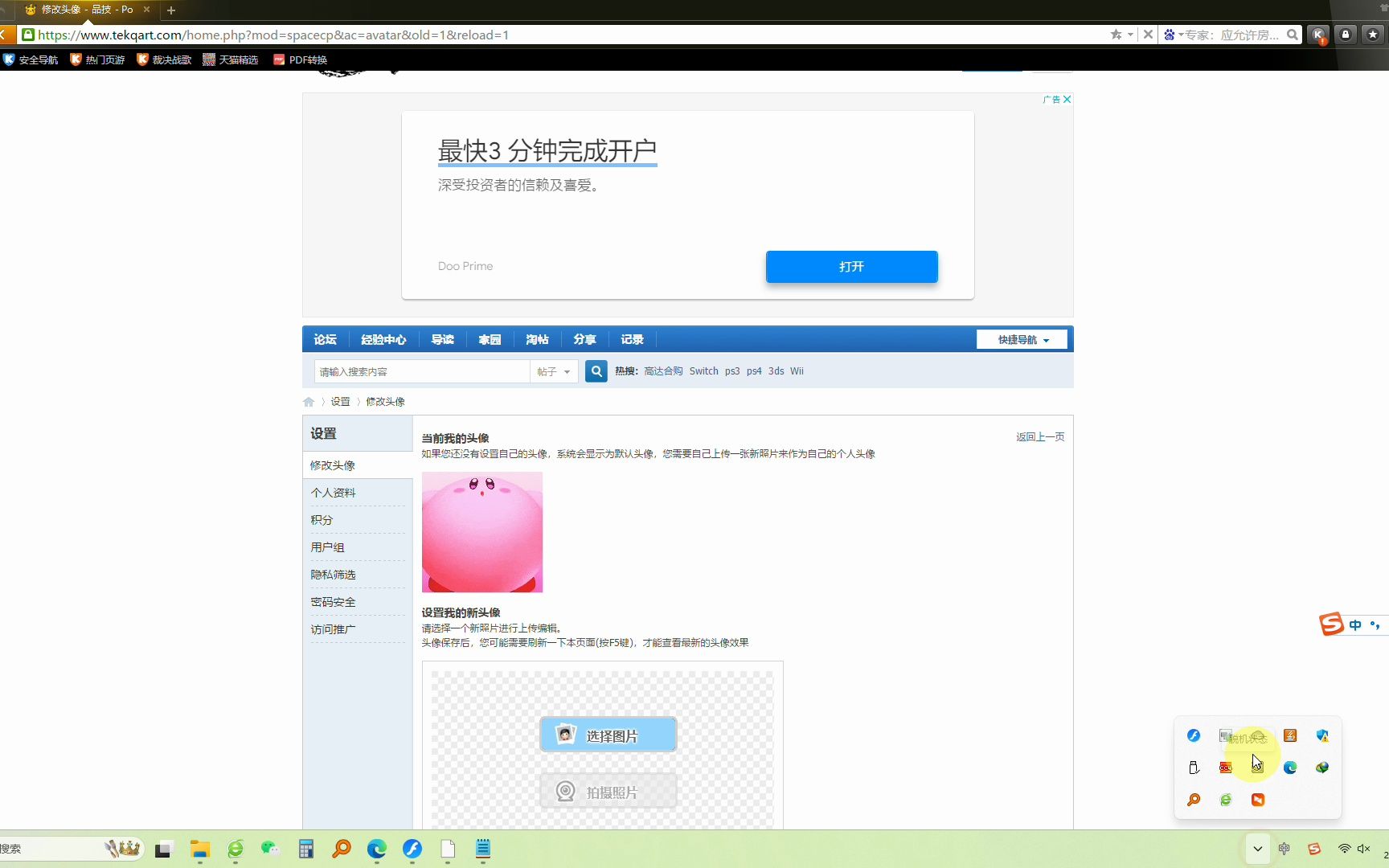Image resolution: width=1389 pixels, height=868 pixels.
Task: Click the 拍摄照片 button
Action: (608, 791)
